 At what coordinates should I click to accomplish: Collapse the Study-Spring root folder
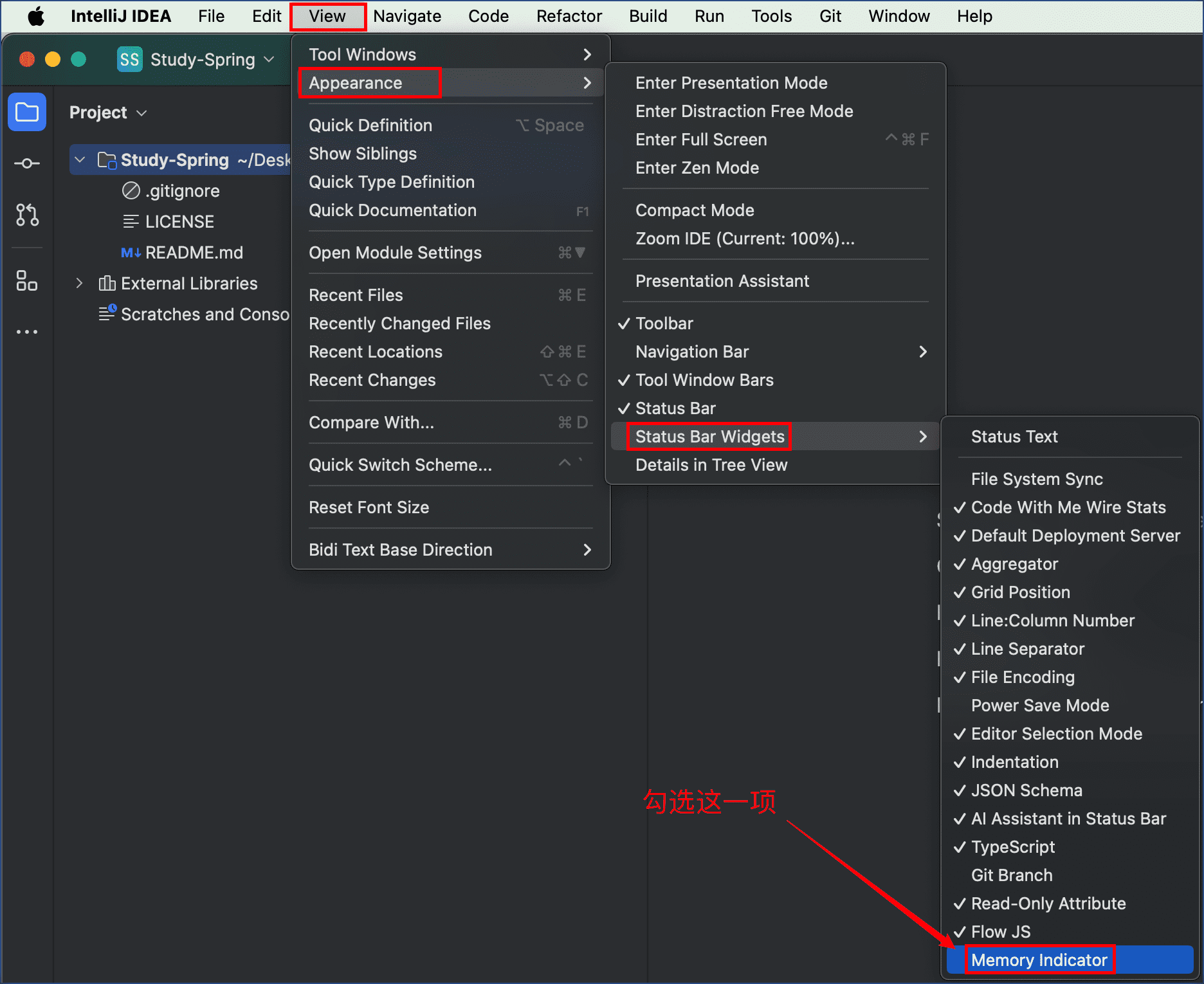click(80, 159)
